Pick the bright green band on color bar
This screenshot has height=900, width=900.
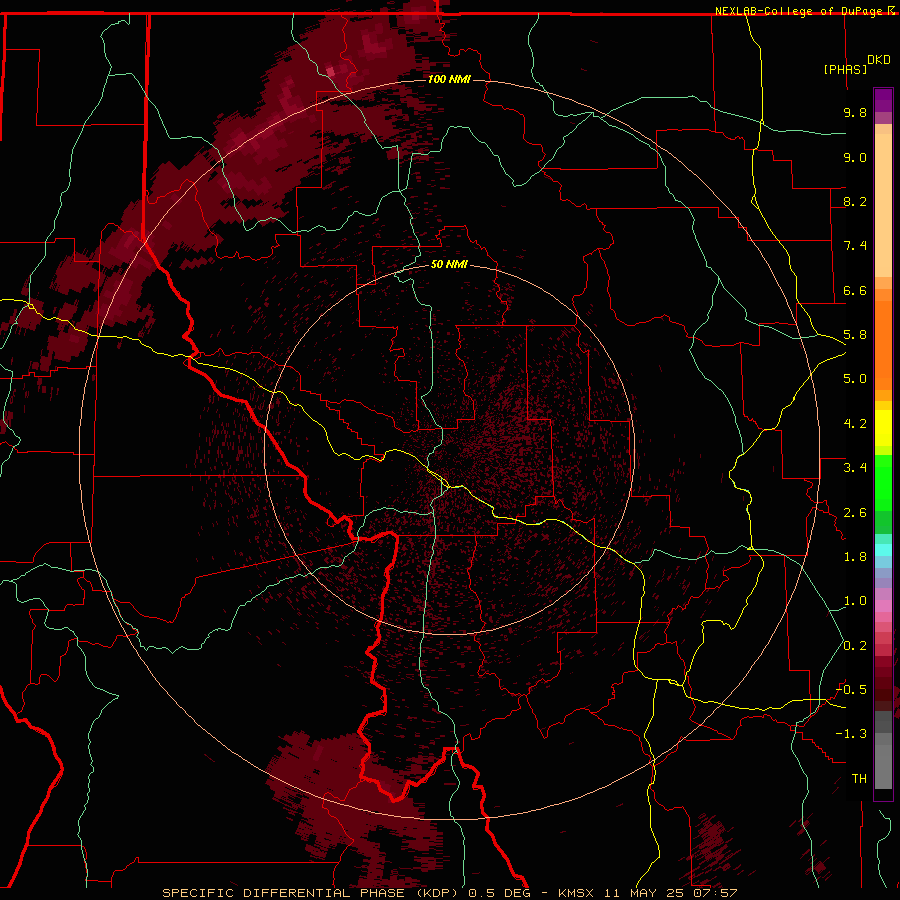[883, 482]
